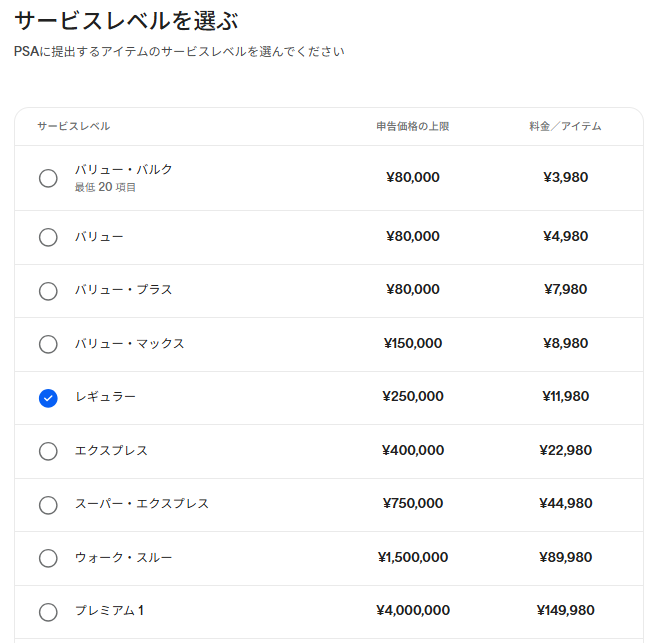The width and height of the screenshot is (655, 643).
Task: Click the サービスレベル column header
Action: click(x=74, y=127)
